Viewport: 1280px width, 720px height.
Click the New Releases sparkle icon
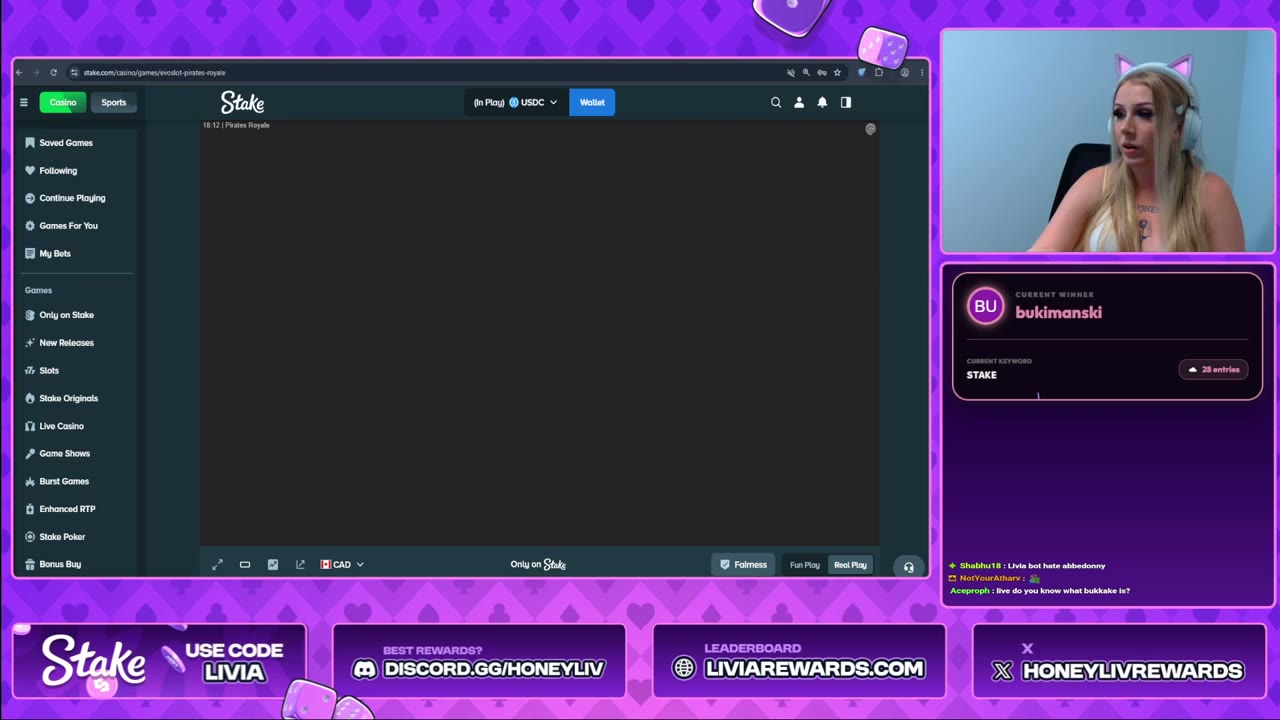30,343
